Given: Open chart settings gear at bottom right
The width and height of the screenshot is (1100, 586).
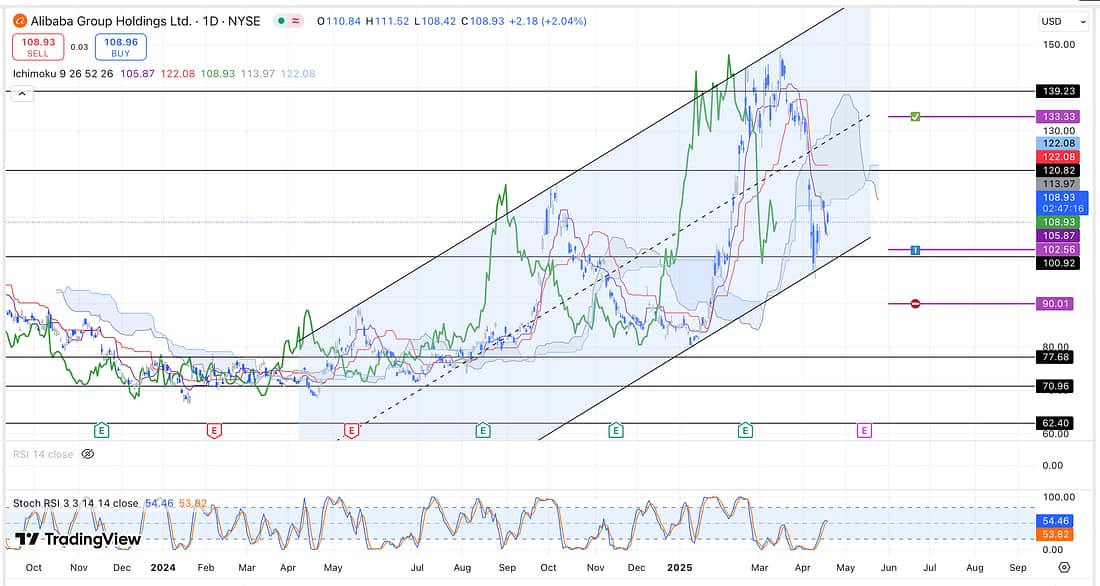Looking at the screenshot, I should click(x=1063, y=566).
